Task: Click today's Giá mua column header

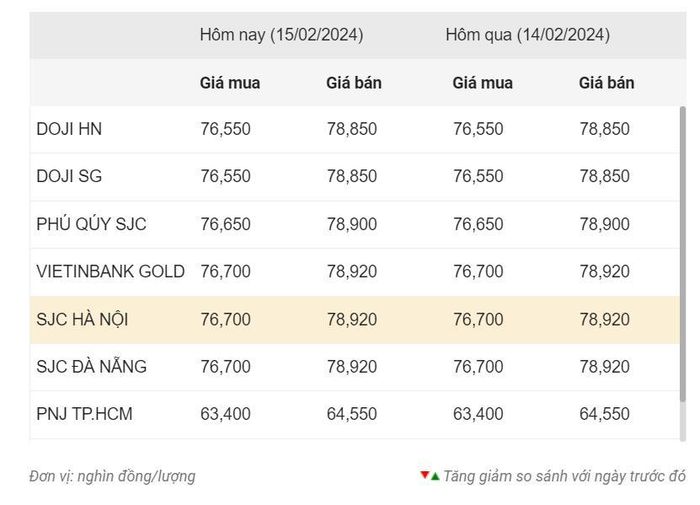Action: [x=230, y=83]
